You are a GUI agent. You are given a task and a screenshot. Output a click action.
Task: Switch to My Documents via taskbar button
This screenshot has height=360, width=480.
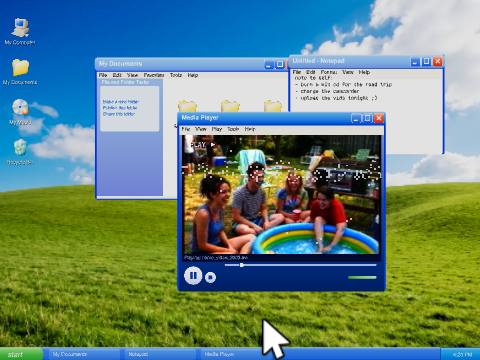click(82, 354)
